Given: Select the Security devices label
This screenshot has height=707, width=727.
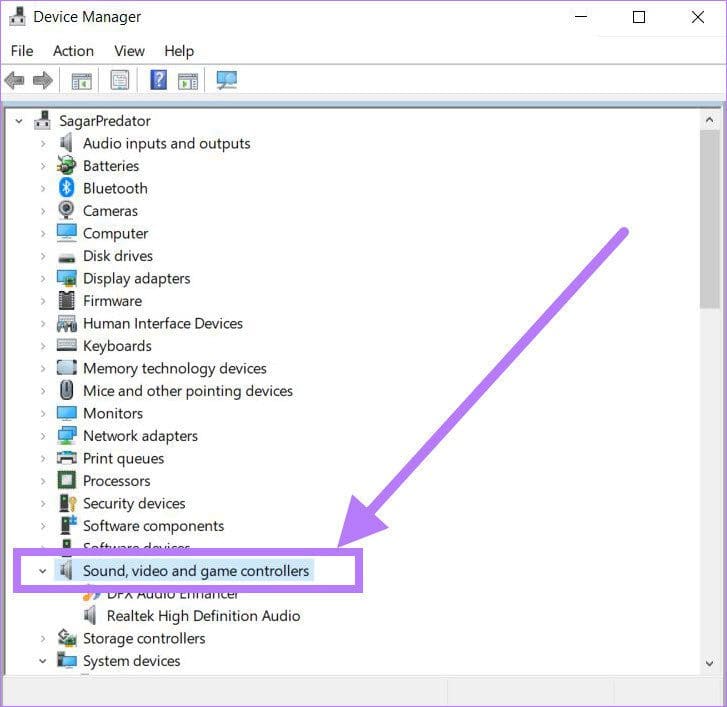Looking at the screenshot, I should coord(134,503).
